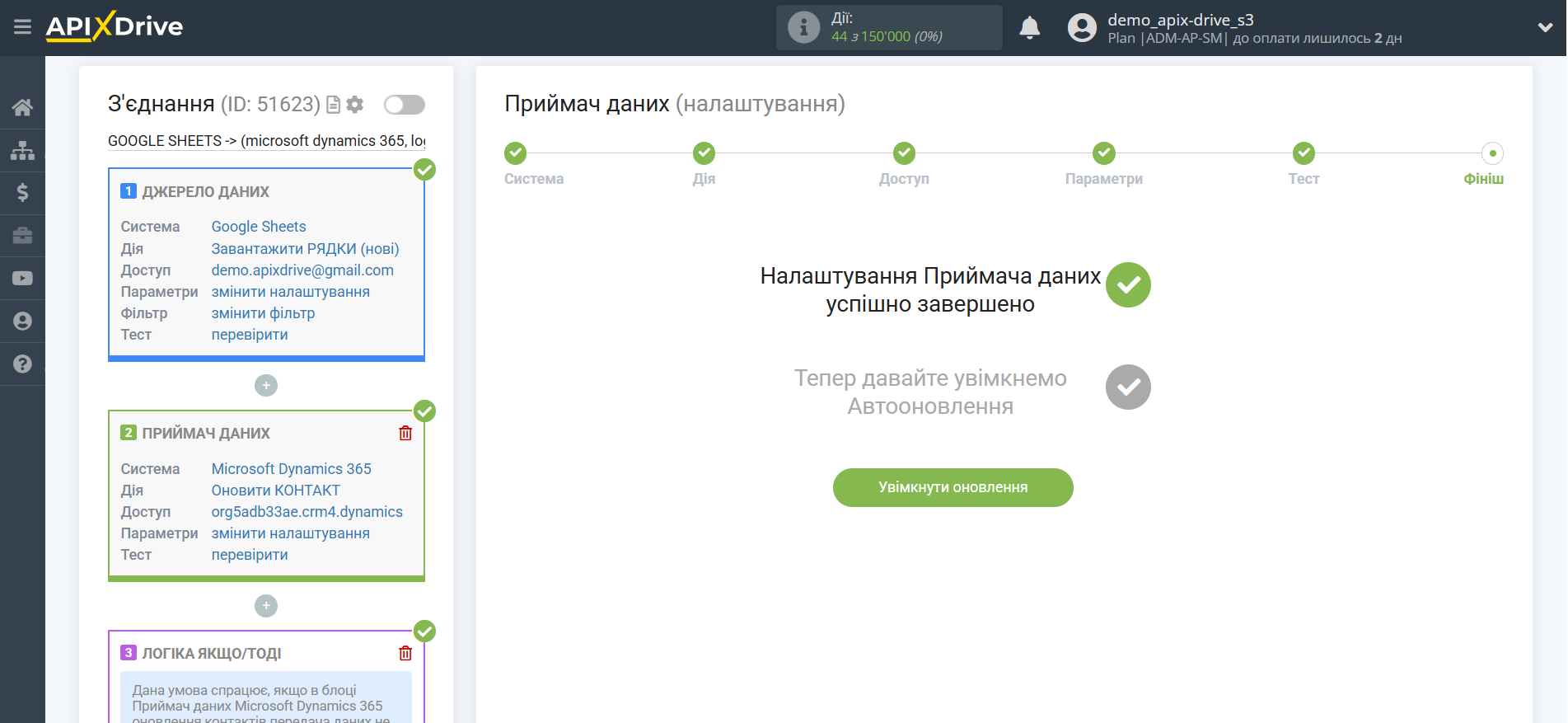The height and width of the screenshot is (723, 1568).
Task: Open the YouTube video sidebar icon
Action: (22, 279)
